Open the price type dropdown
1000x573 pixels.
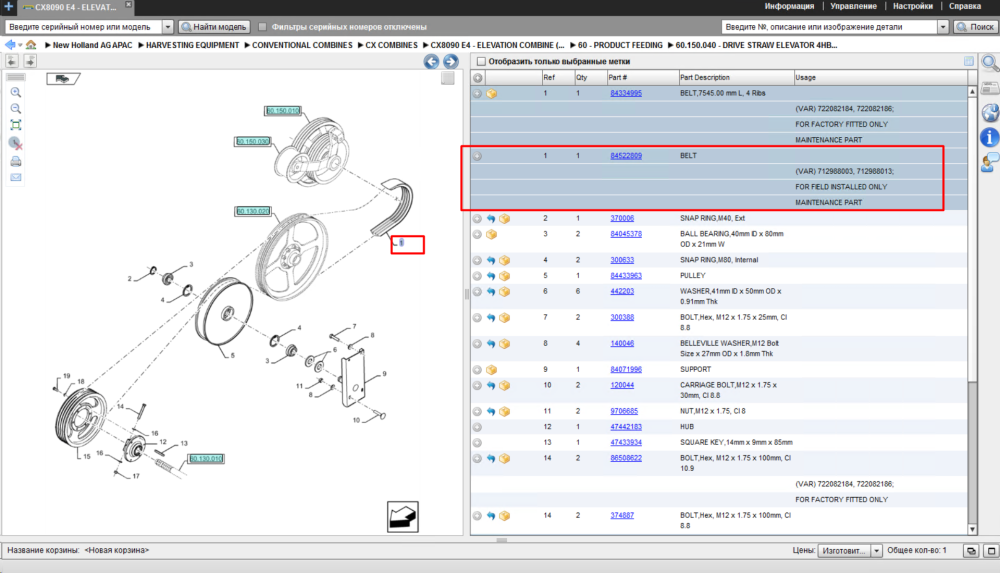(x=876, y=551)
